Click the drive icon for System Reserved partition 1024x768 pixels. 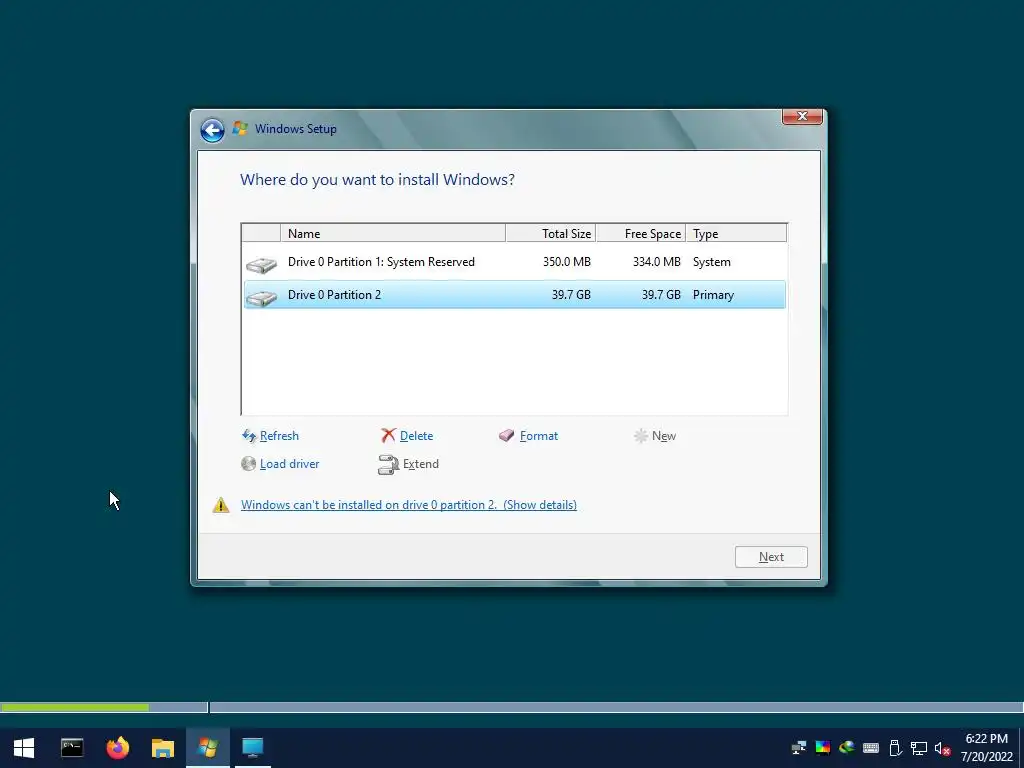[x=261, y=264]
